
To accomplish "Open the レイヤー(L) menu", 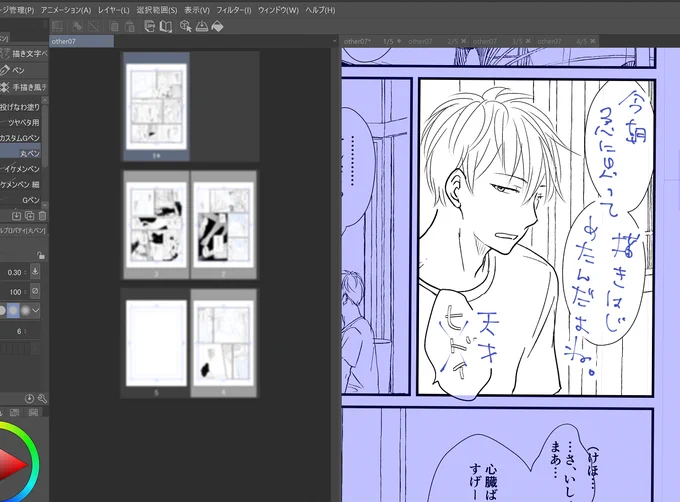I will tap(114, 10).
